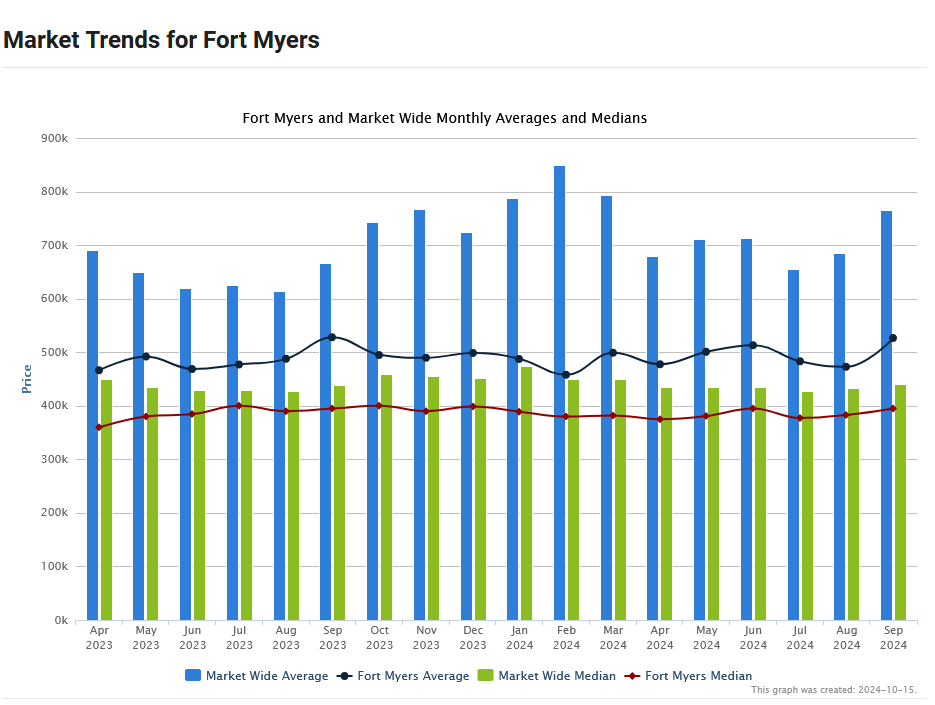Click the chart title text
The width and height of the screenshot is (935, 705).
pyautogui.click(x=444, y=118)
